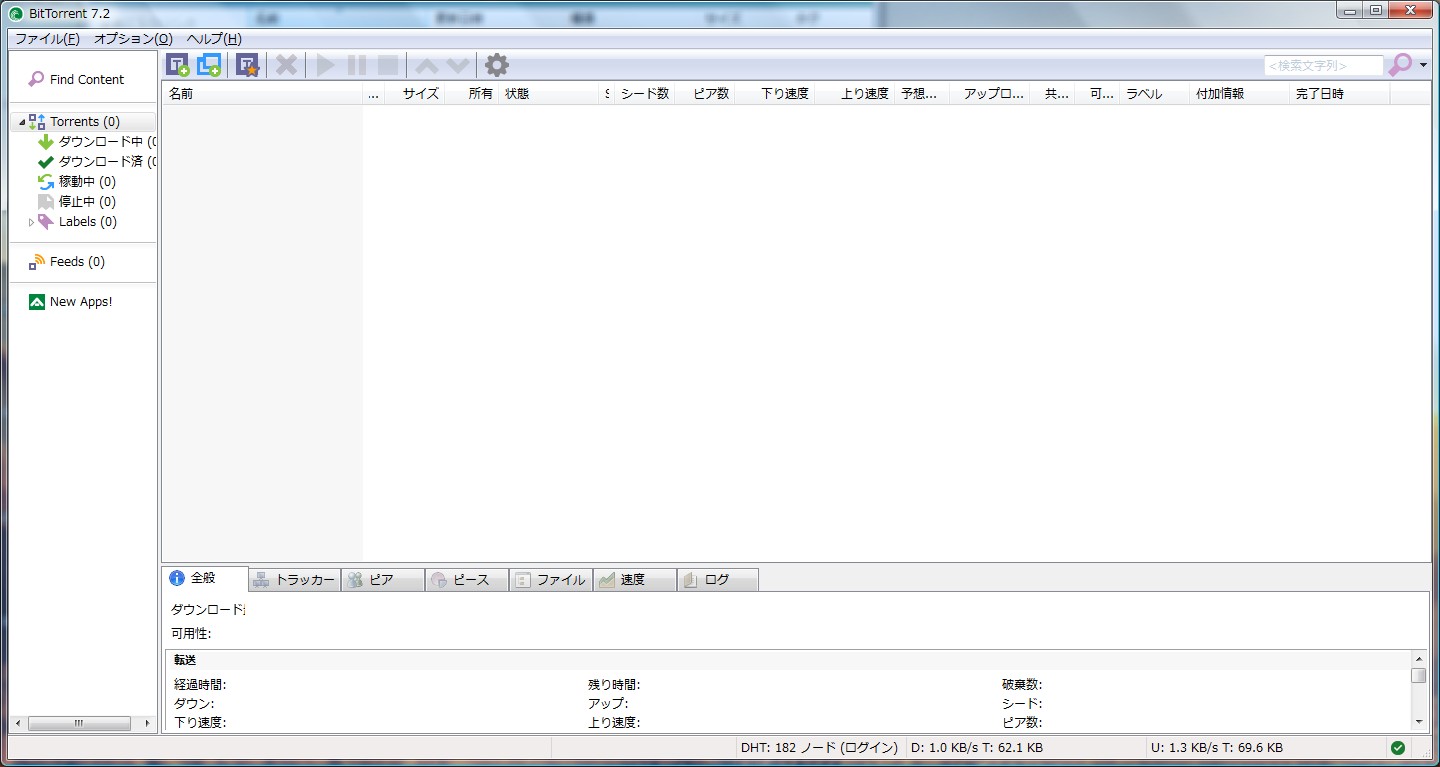
Task: Sort by the ピア数 column header
Action: pyautogui.click(x=705, y=94)
